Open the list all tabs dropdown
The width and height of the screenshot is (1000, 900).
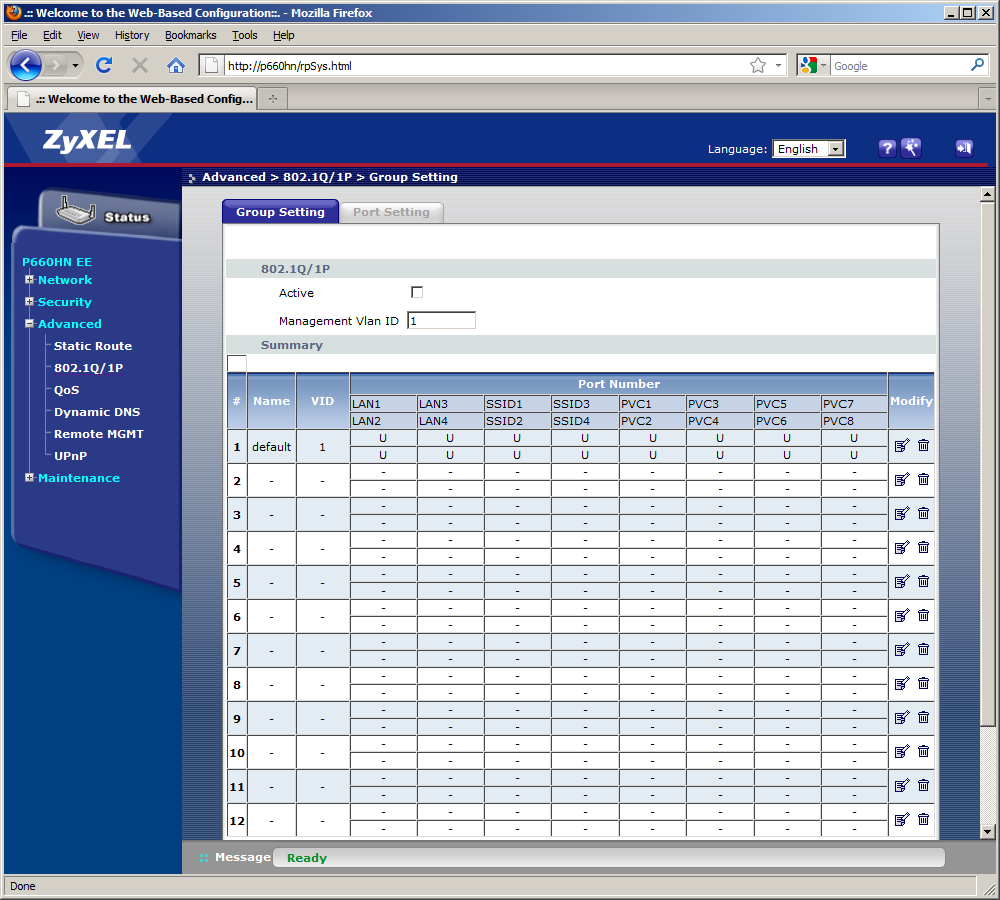987,99
